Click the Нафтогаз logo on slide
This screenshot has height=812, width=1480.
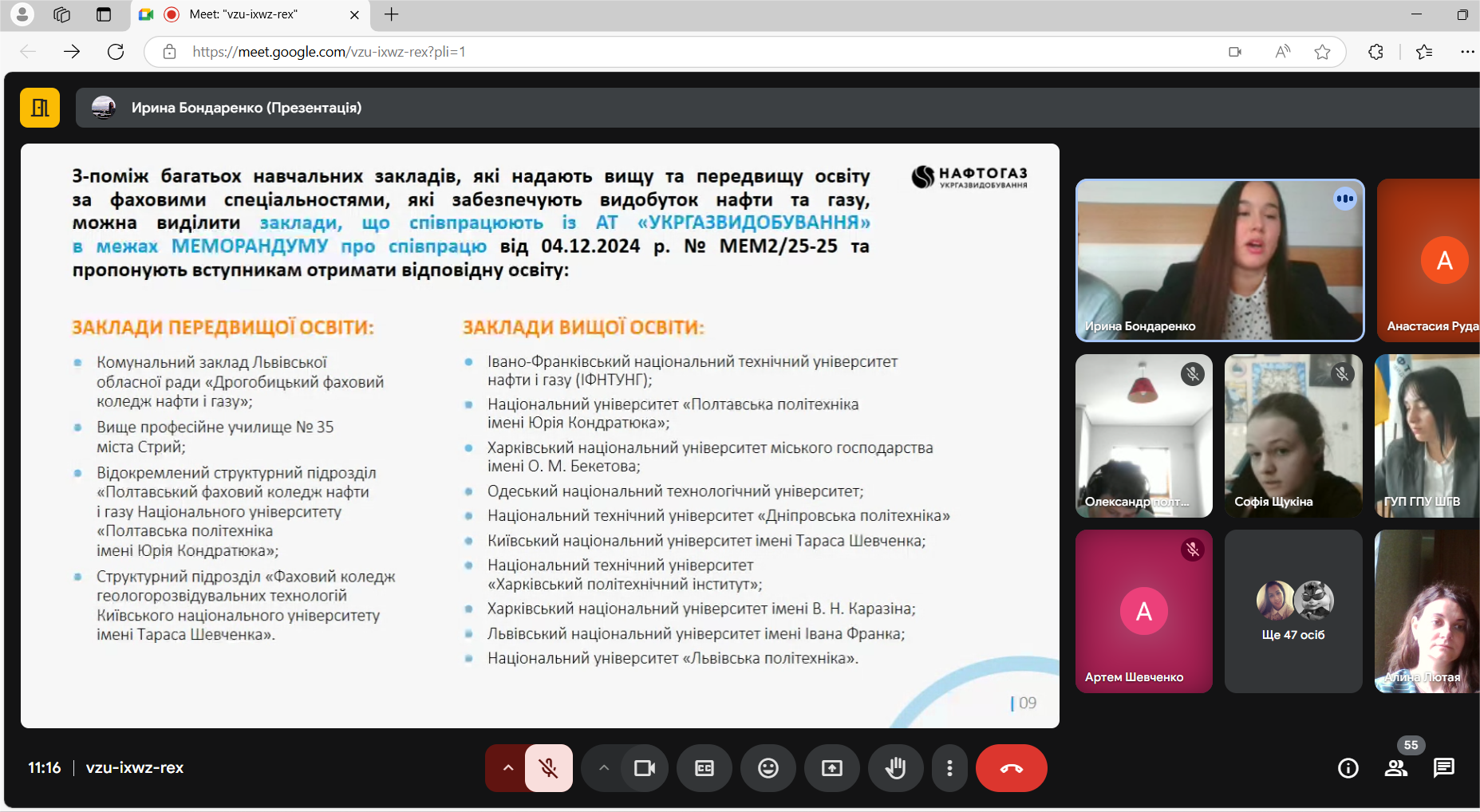(x=969, y=176)
